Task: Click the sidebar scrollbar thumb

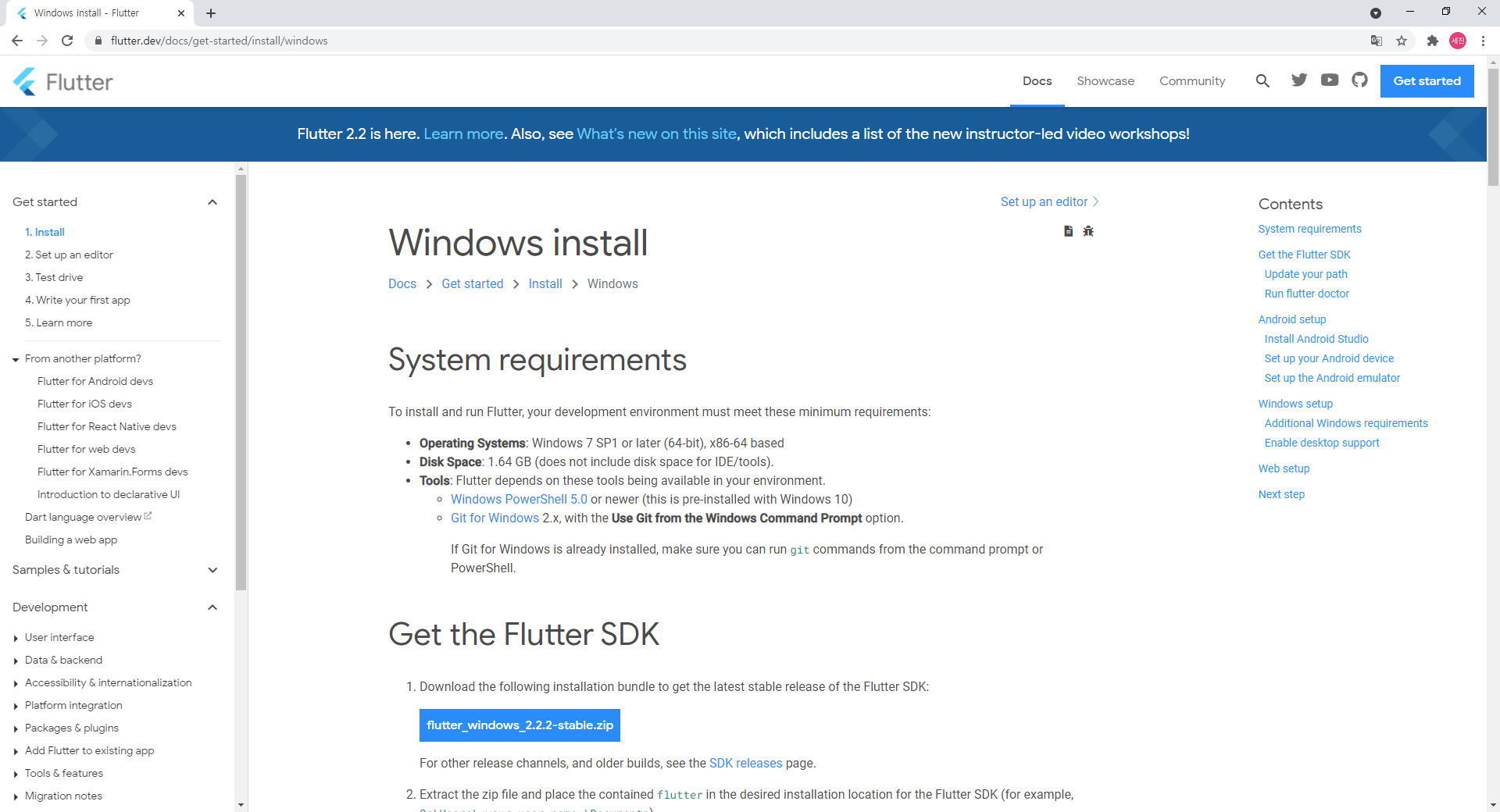Action: 241,382
